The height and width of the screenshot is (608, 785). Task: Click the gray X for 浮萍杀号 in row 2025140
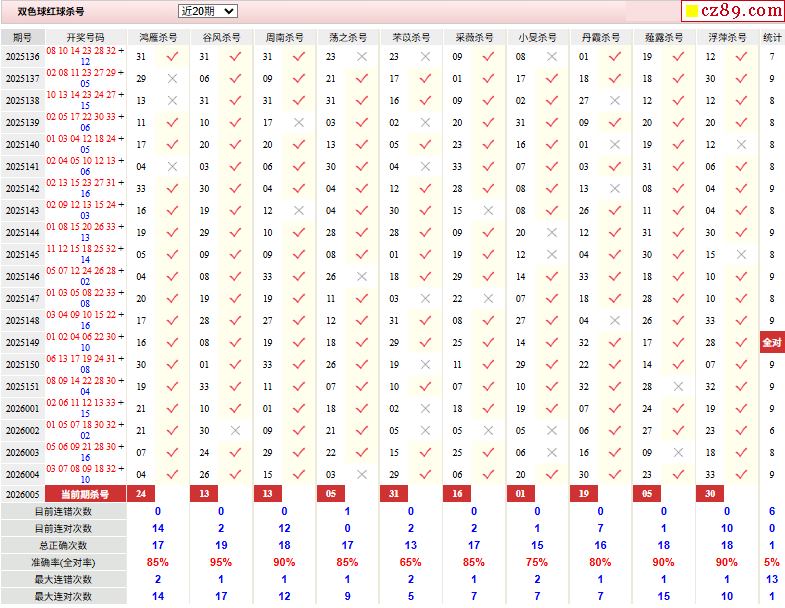[741, 145]
